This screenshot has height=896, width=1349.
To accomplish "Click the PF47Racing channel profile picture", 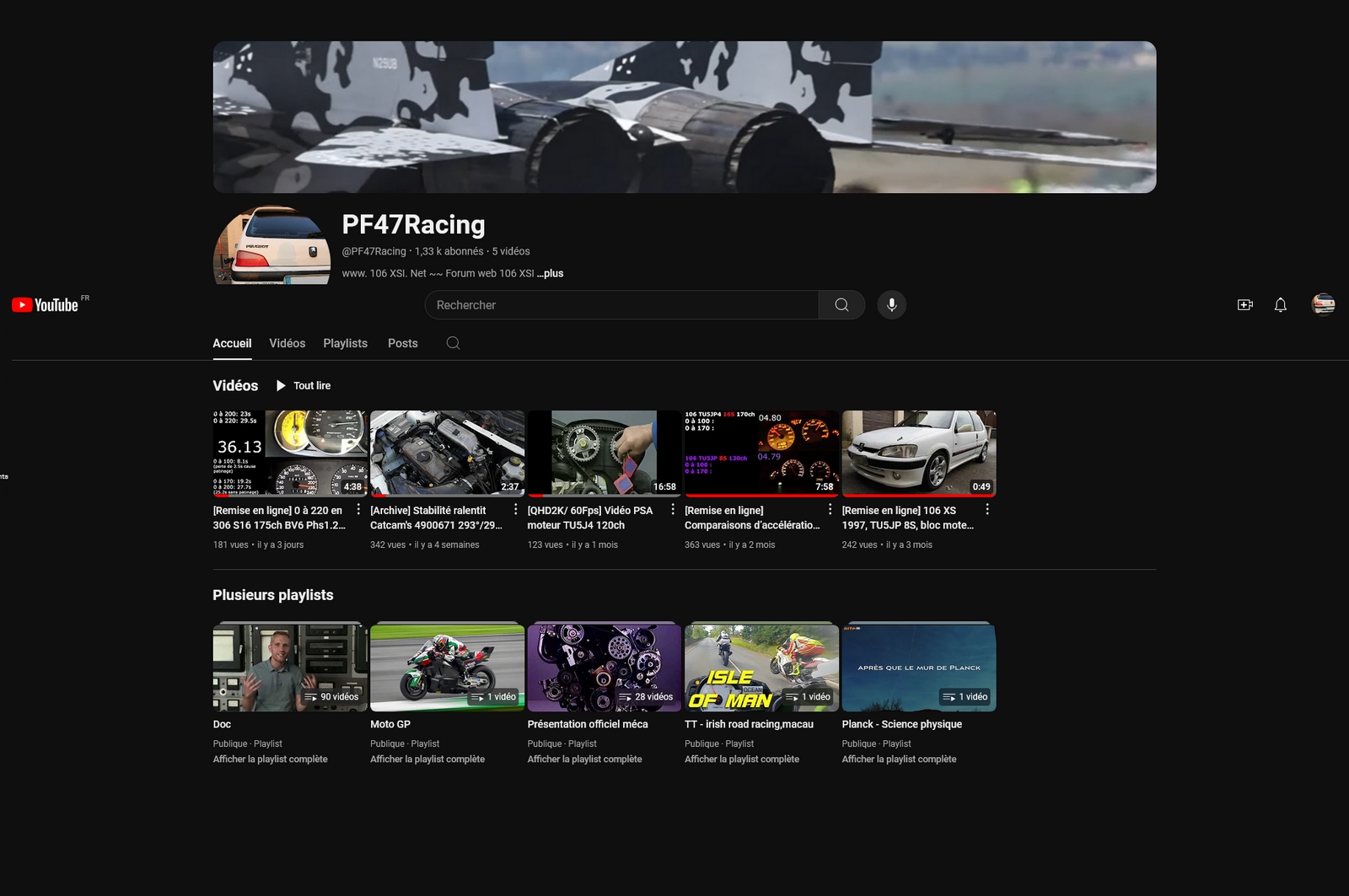I will (271, 246).
